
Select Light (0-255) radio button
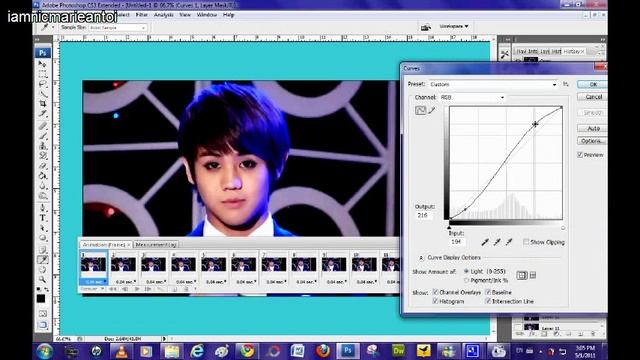click(x=466, y=271)
